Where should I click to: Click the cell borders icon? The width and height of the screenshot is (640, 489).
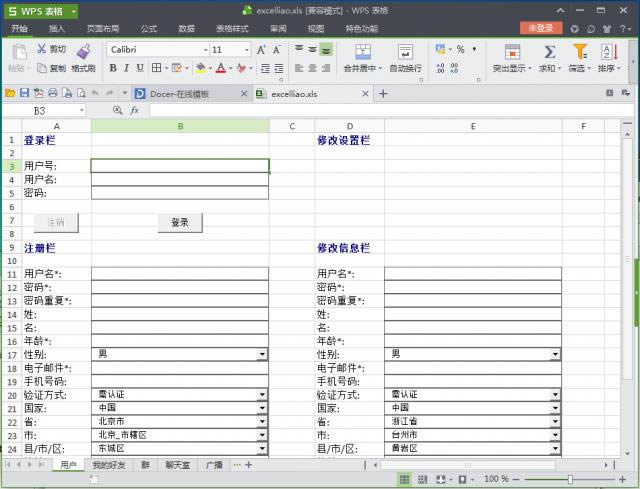coord(156,68)
